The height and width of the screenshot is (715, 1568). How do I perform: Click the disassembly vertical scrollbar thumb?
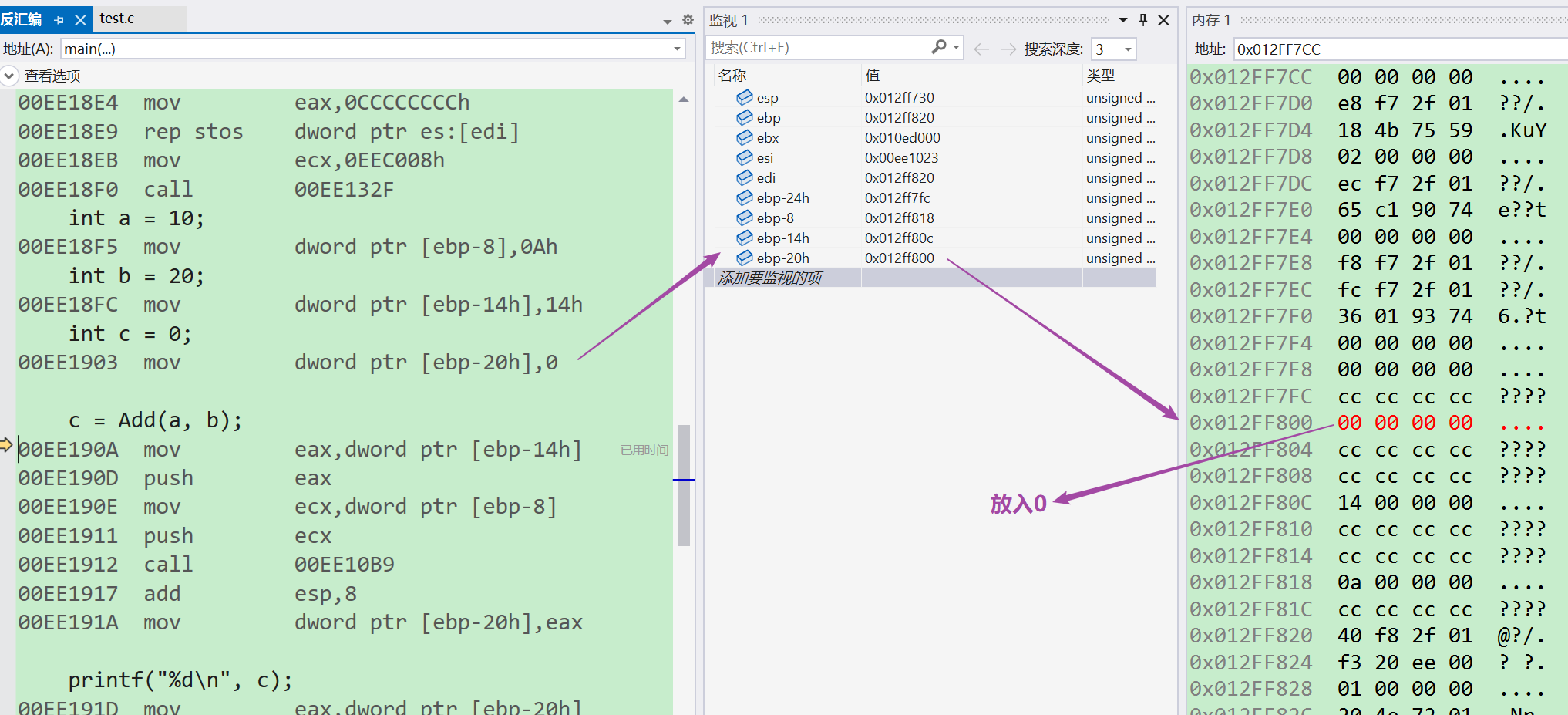click(684, 485)
